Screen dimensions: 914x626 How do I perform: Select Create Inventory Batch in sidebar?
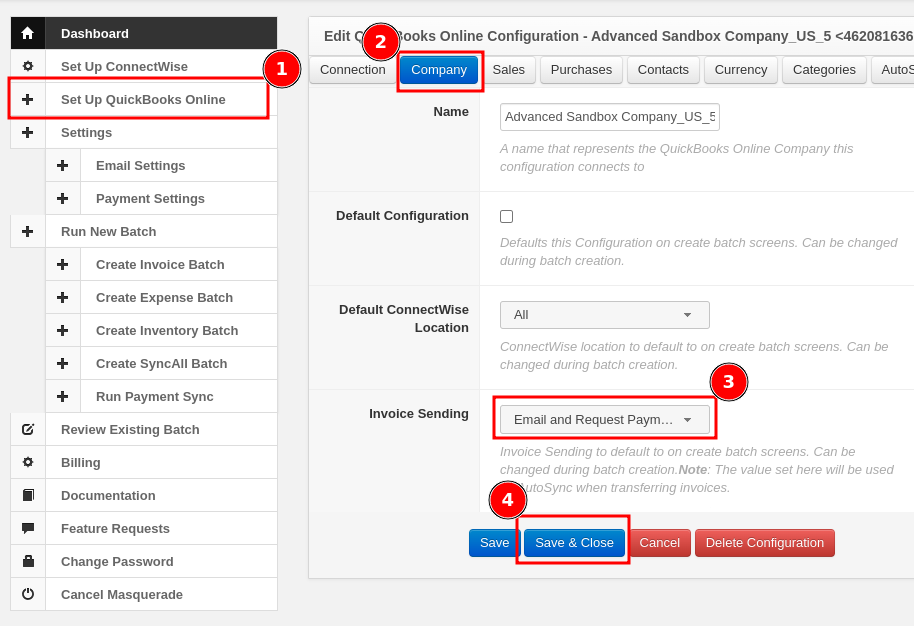178,330
